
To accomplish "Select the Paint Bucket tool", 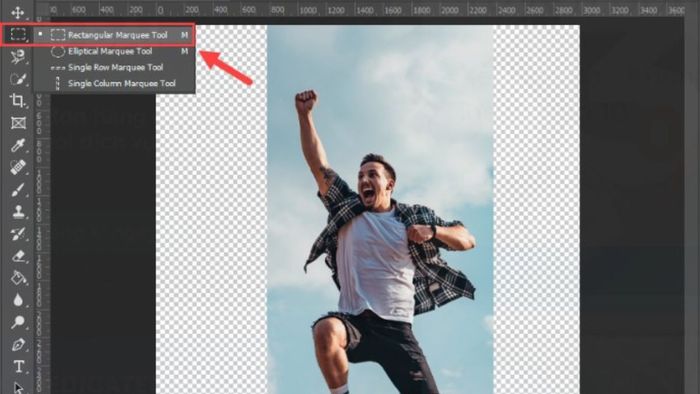I will tap(18, 278).
